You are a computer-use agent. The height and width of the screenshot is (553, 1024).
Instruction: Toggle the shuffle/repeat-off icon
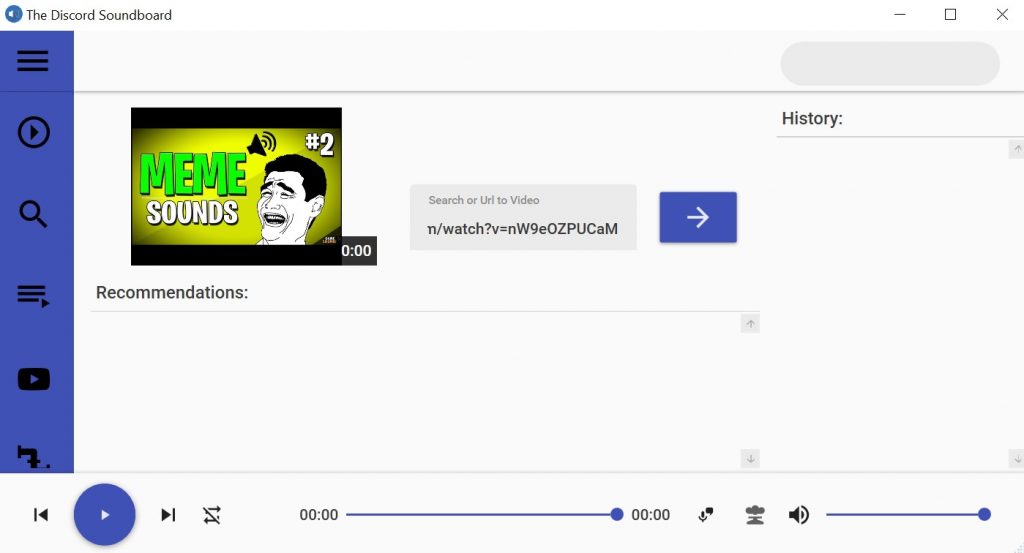point(212,515)
